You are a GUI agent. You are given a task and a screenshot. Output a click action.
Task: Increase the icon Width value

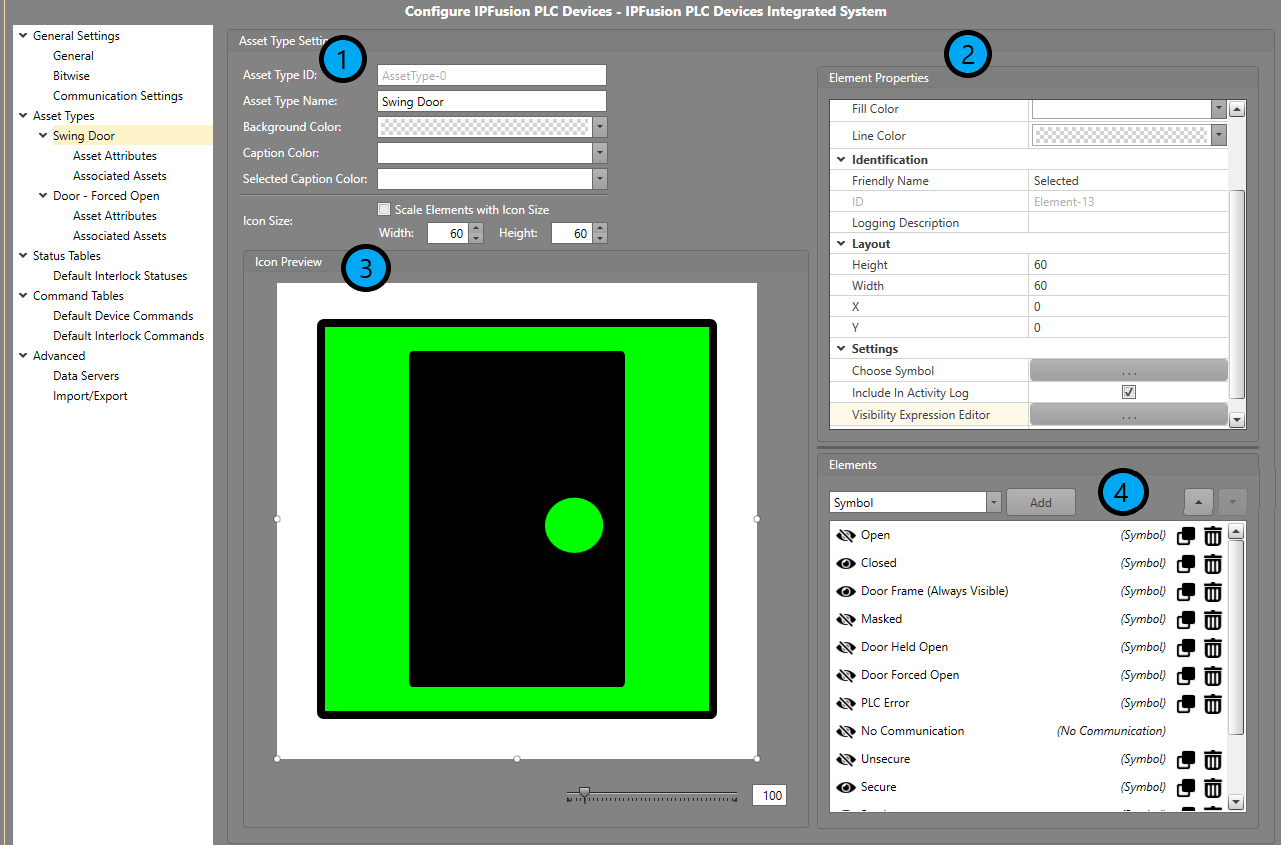coord(476,228)
